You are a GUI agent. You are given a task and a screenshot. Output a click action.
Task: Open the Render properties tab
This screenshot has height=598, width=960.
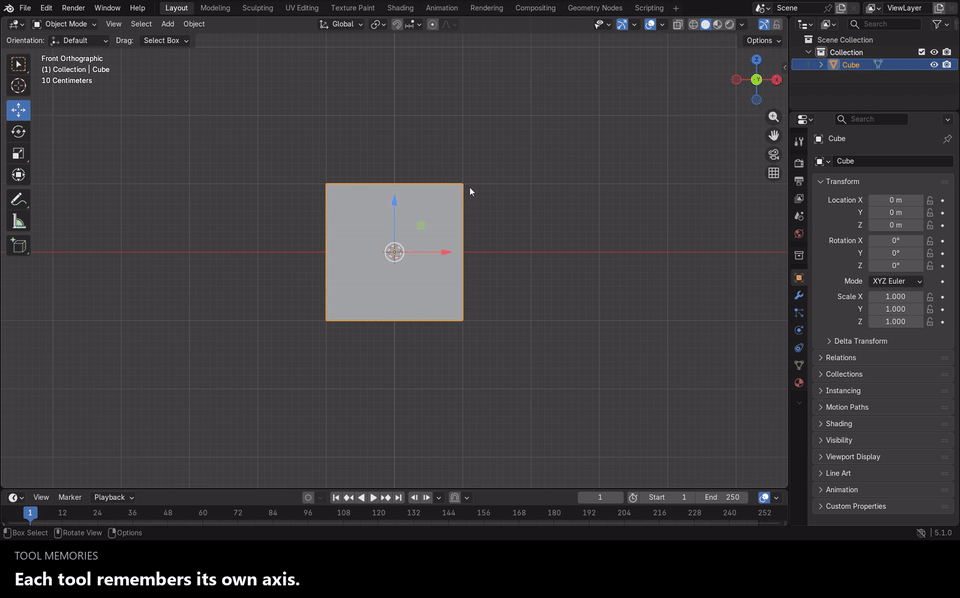[x=799, y=163]
